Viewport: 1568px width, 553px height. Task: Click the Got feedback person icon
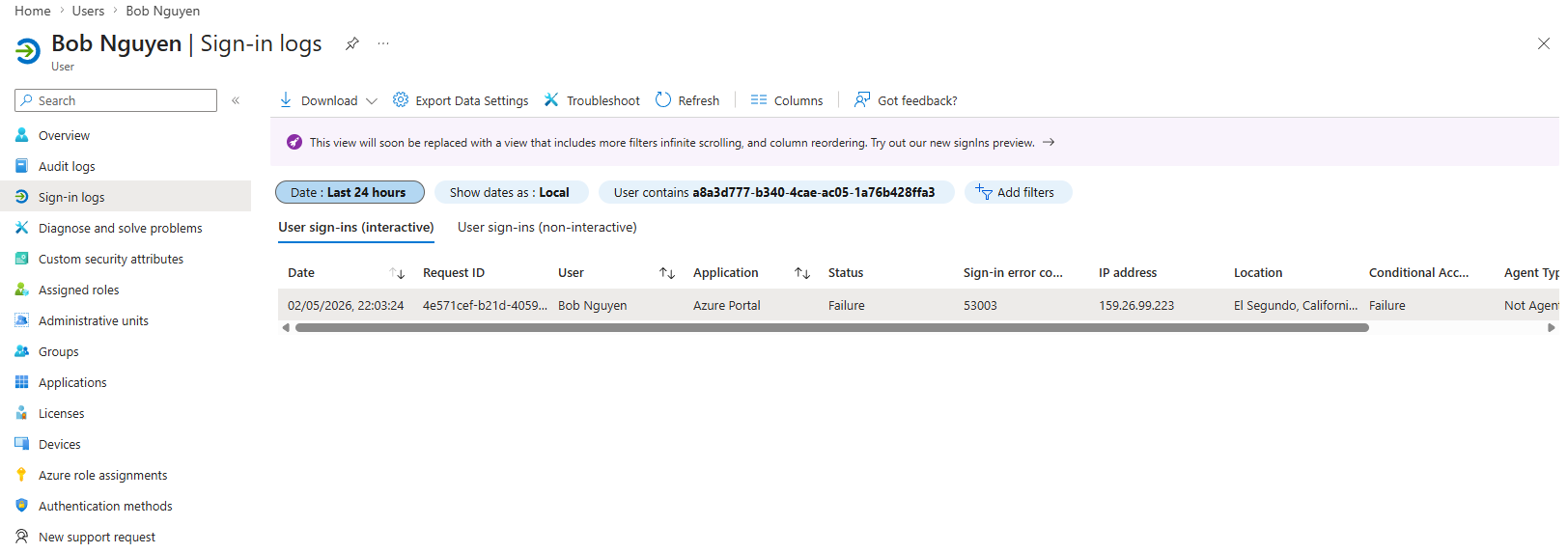862,99
